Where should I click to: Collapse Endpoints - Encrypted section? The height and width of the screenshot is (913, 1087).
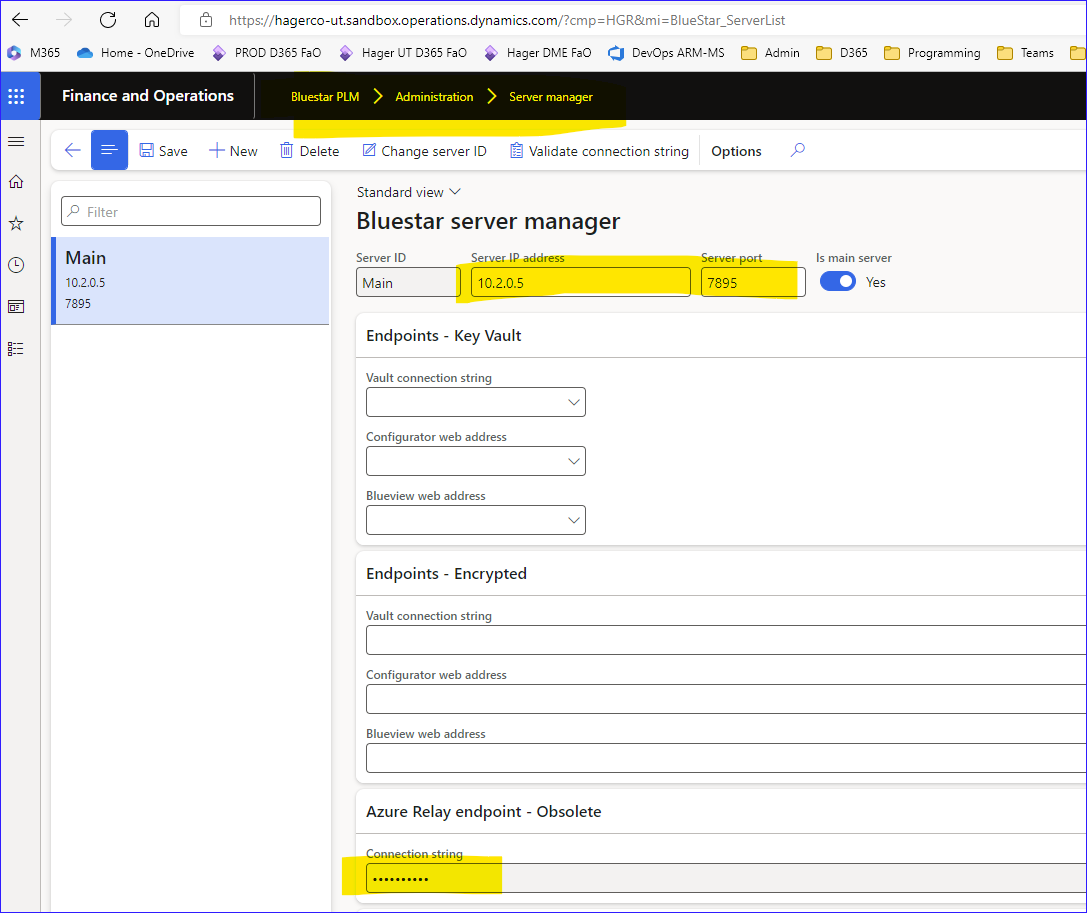(446, 573)
